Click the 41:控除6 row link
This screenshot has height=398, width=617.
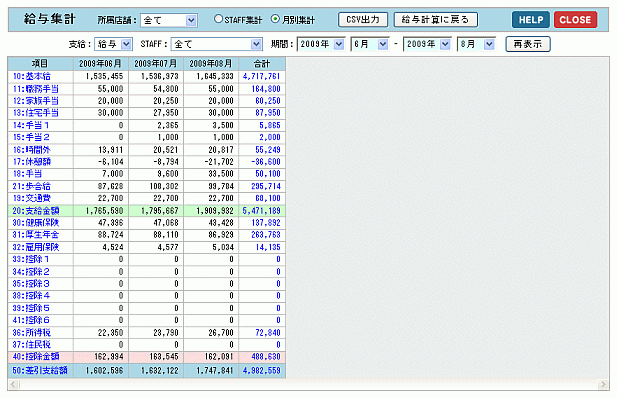point(31,320)
